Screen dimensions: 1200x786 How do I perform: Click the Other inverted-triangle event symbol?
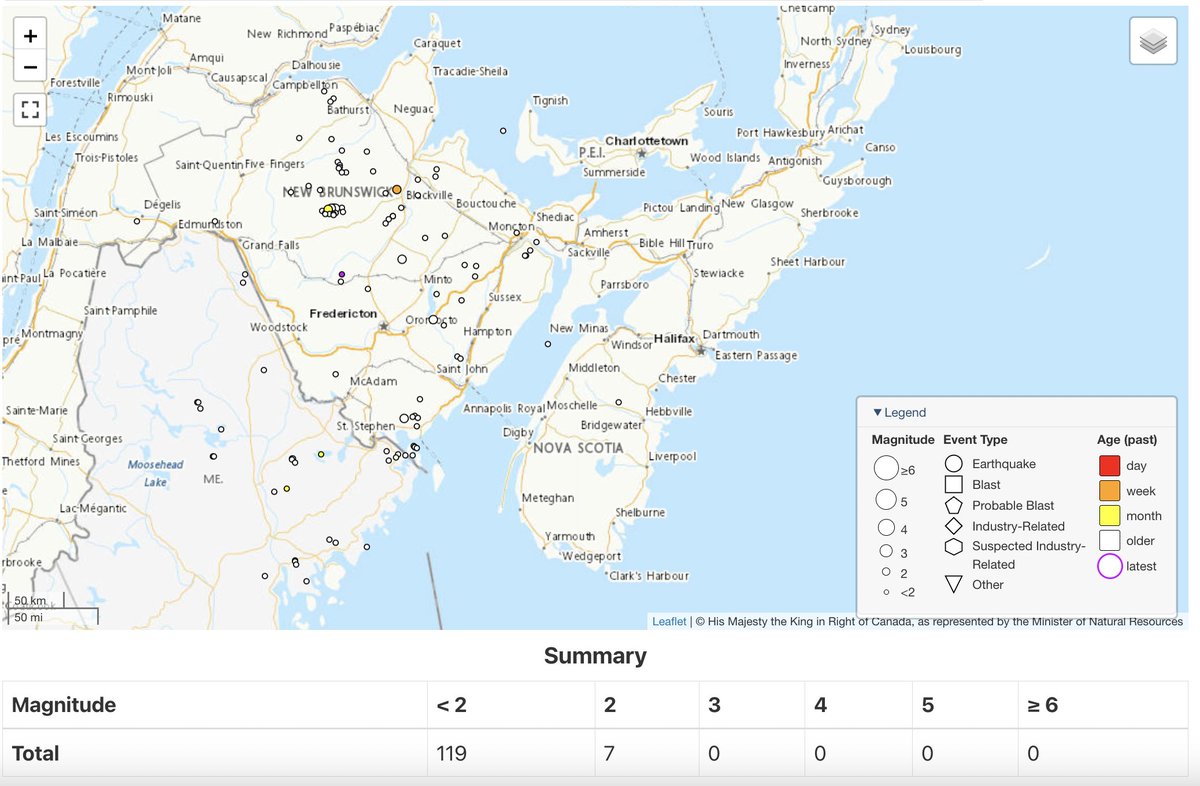point(952,584)
